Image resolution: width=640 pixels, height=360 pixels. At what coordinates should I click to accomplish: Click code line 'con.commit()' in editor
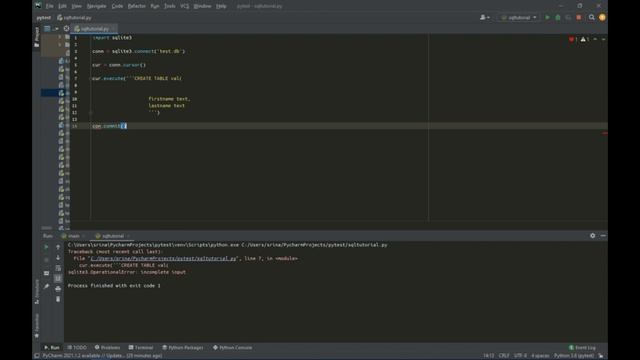pos(109,126)
